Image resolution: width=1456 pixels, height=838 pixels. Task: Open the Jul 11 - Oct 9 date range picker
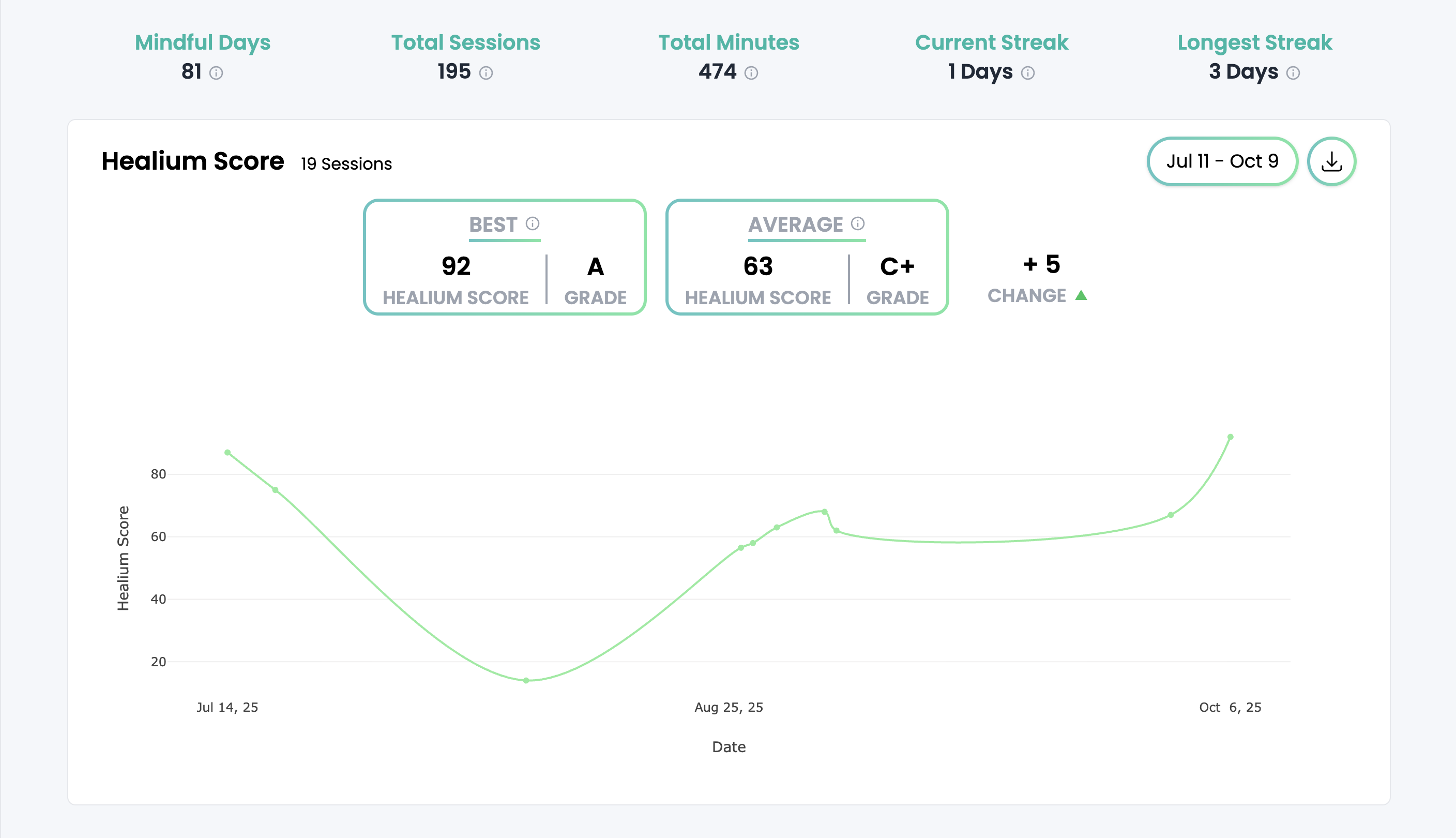[x=1222, y=161]
